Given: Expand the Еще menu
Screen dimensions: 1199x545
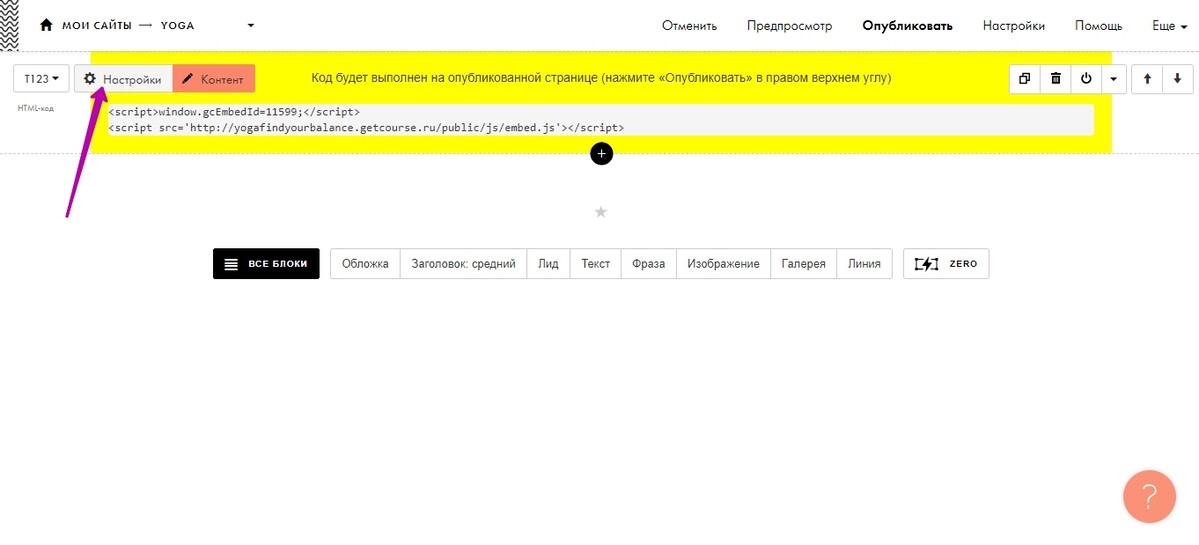Looking at the screenshot, I should tap(1169, 26).
